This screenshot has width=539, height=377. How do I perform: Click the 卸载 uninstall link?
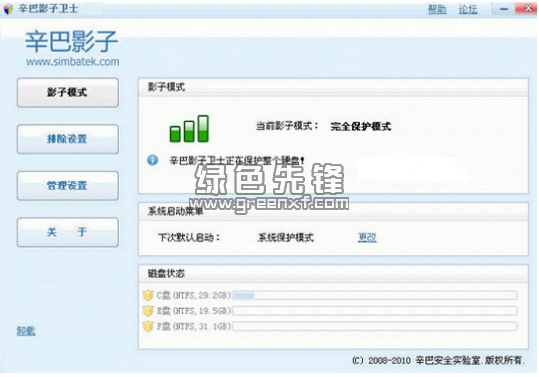26,331
